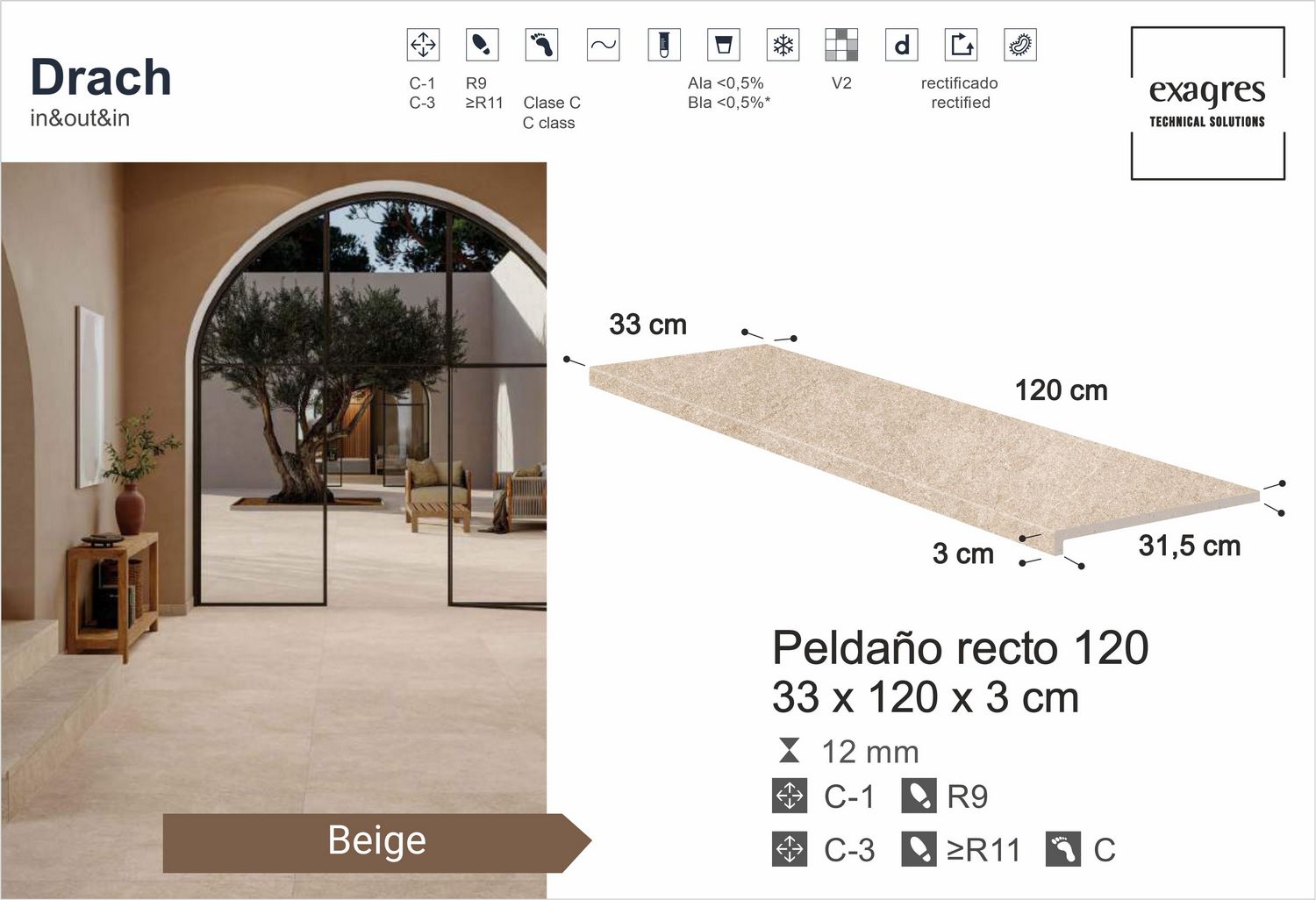Click the TECHNICAL SOLUTIONS tagline
This screenshot has width=1316, height=900.
(1207, 122)
